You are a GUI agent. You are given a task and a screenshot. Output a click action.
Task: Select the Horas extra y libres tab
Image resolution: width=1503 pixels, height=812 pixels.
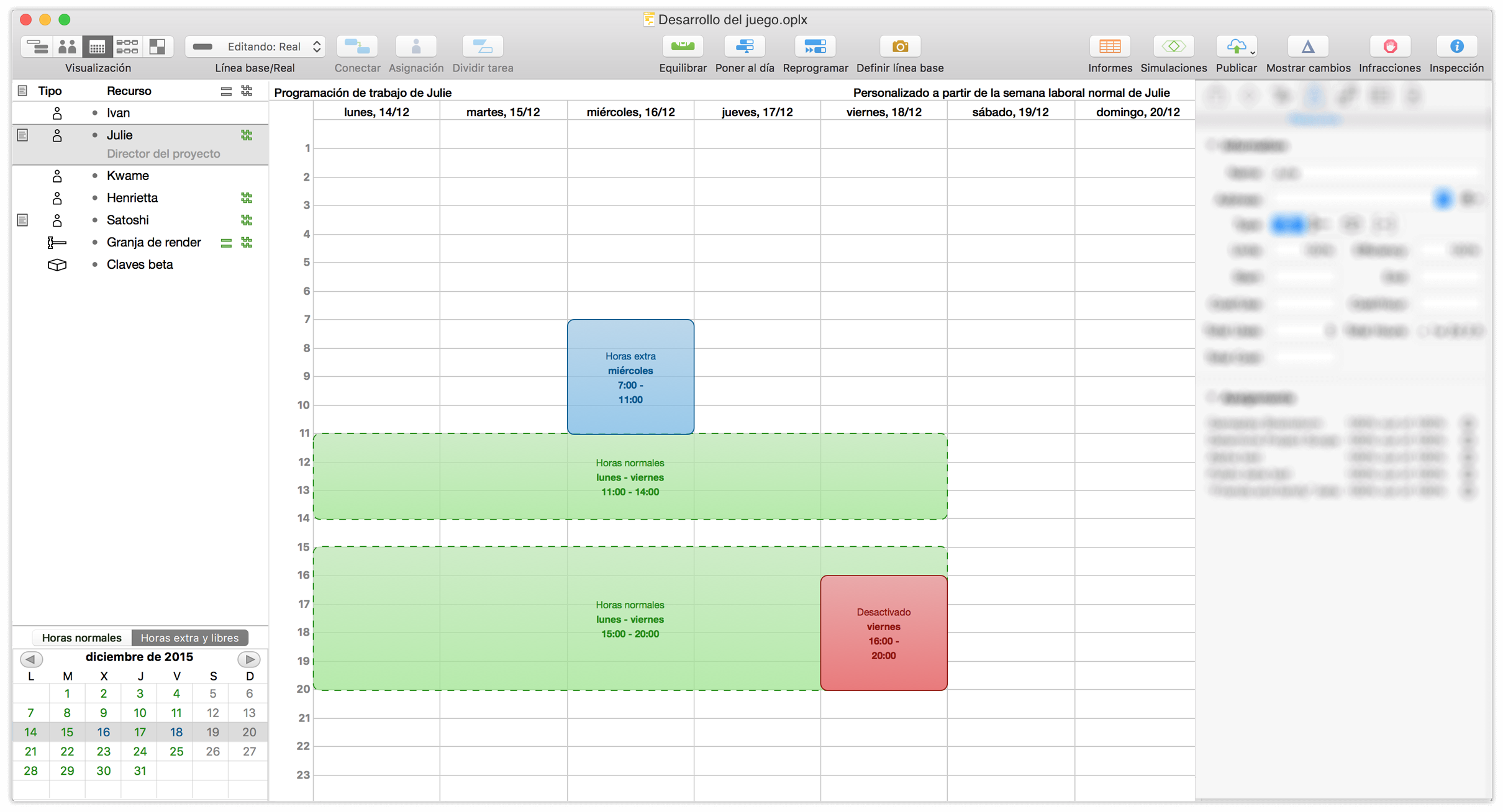coord(189,637)
